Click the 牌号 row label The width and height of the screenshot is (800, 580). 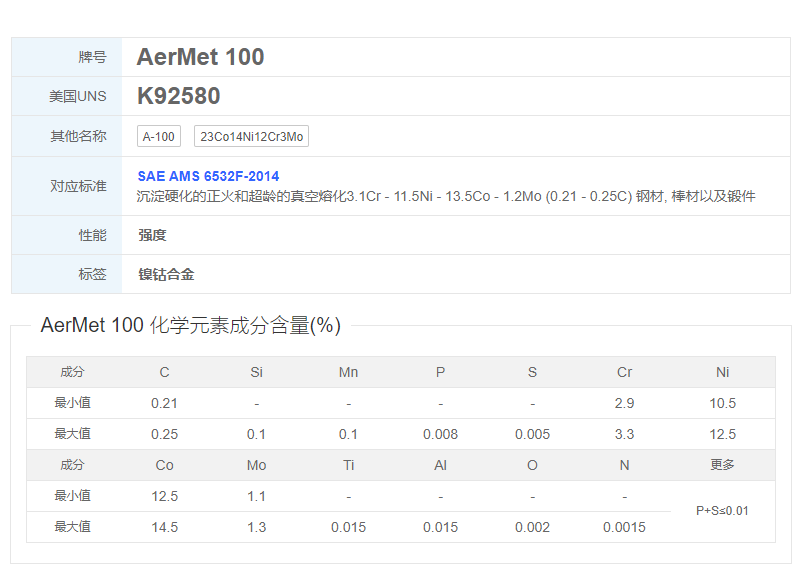pos(92,57)
